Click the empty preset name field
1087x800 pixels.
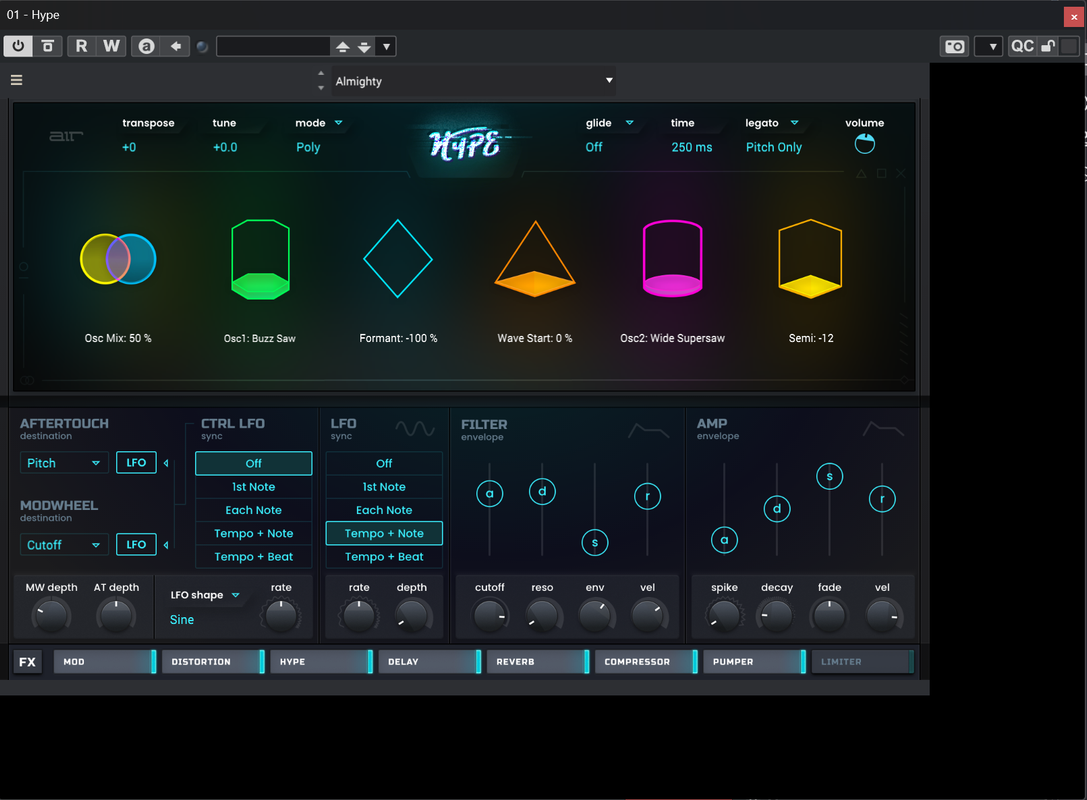tap(273, 46)
